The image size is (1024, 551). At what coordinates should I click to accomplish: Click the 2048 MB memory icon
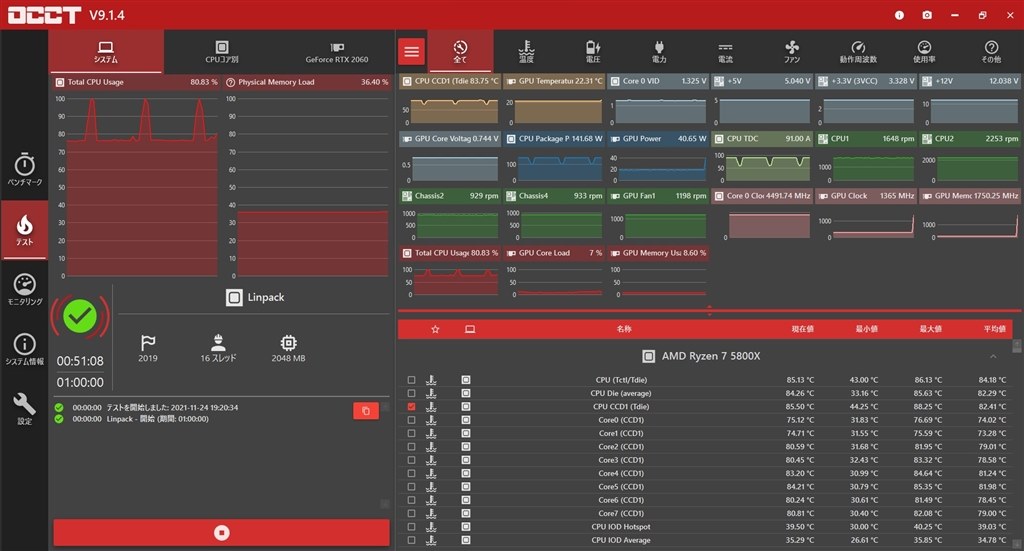288,348
